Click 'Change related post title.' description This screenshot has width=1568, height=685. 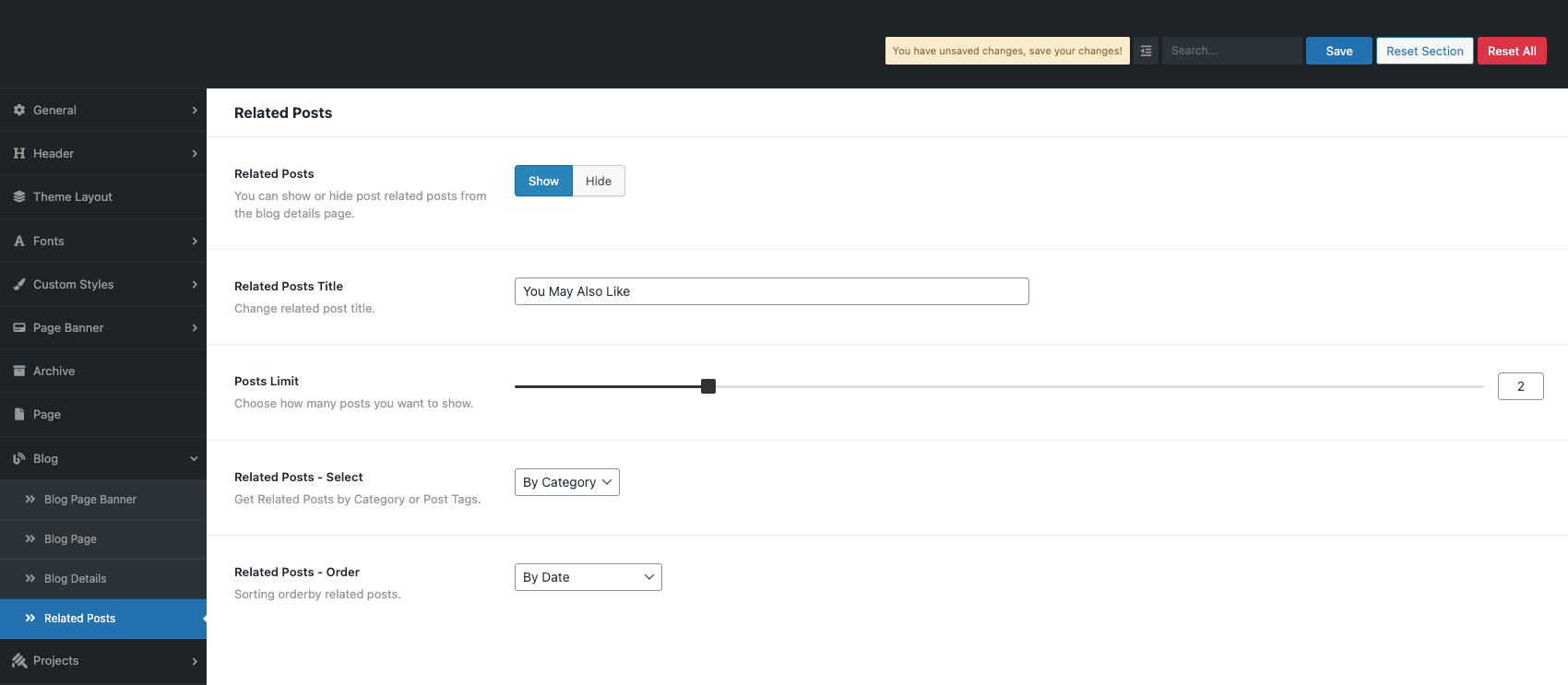304,308
